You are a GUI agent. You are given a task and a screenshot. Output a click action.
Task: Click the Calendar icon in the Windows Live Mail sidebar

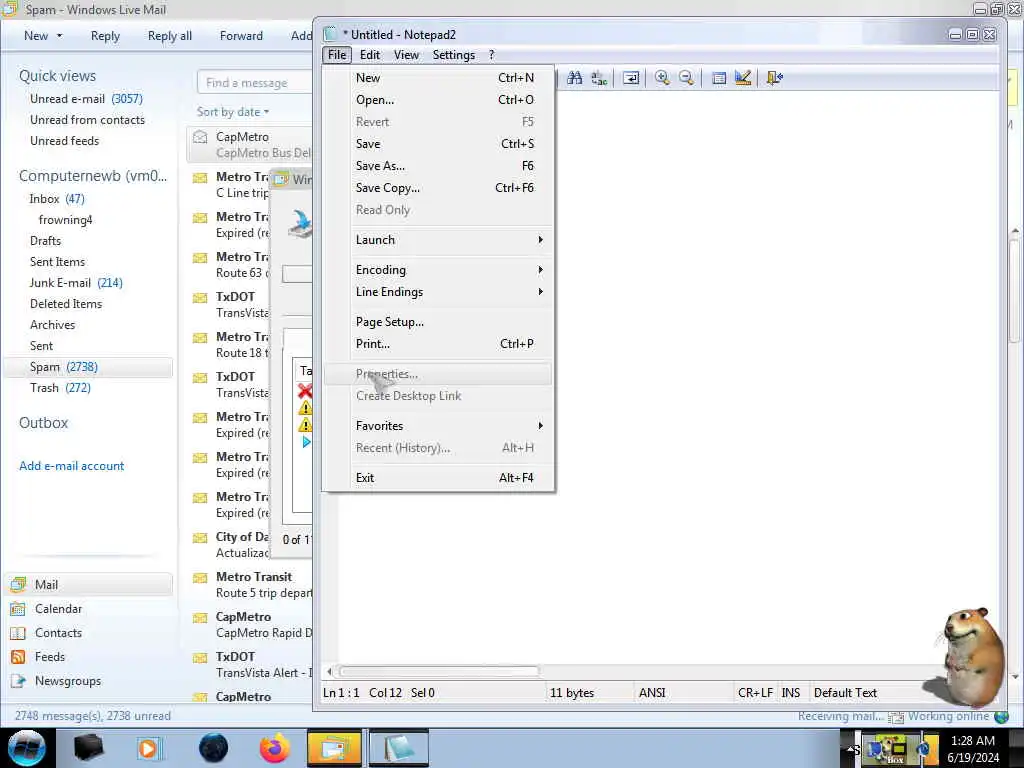pos(18,609)
